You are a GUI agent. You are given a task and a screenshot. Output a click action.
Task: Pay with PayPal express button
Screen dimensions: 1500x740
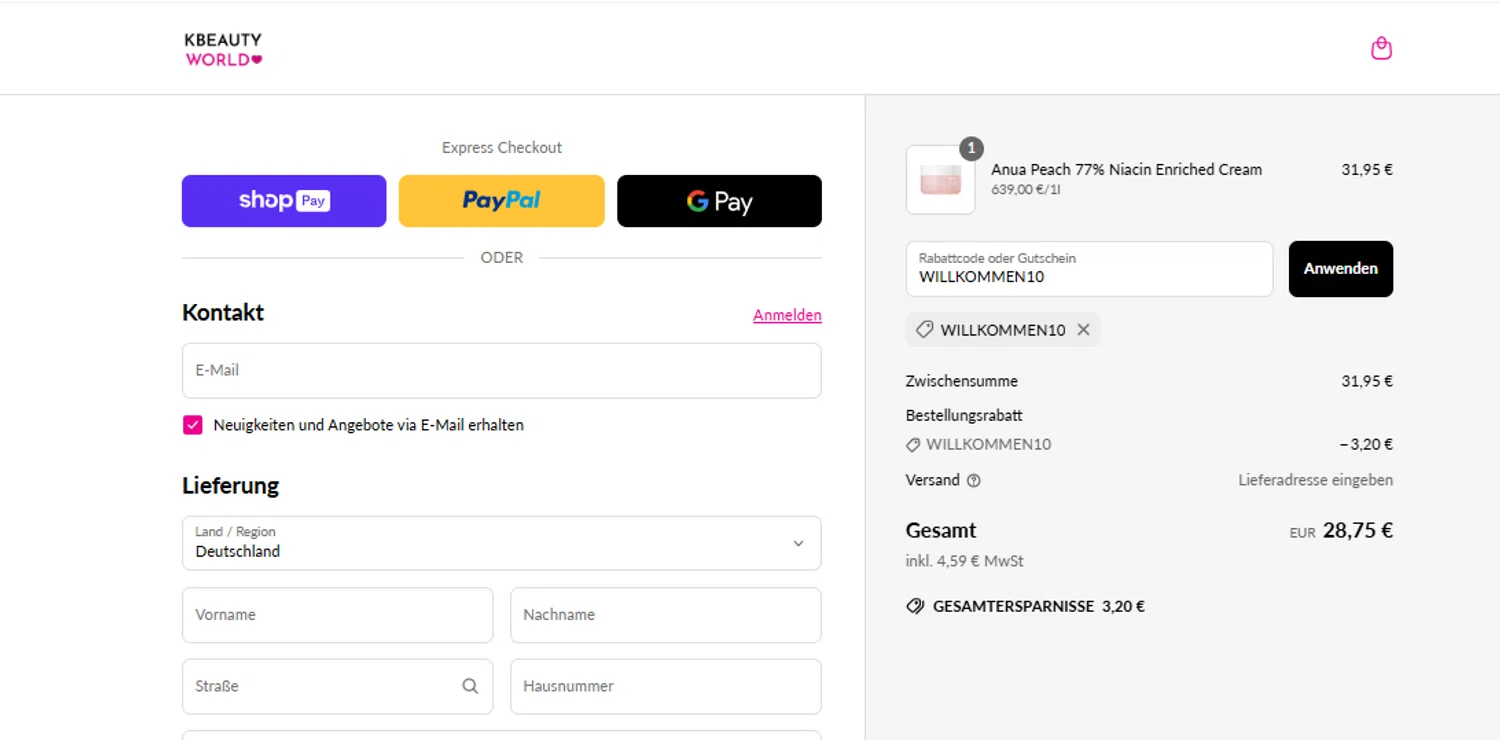coord(502,201)
